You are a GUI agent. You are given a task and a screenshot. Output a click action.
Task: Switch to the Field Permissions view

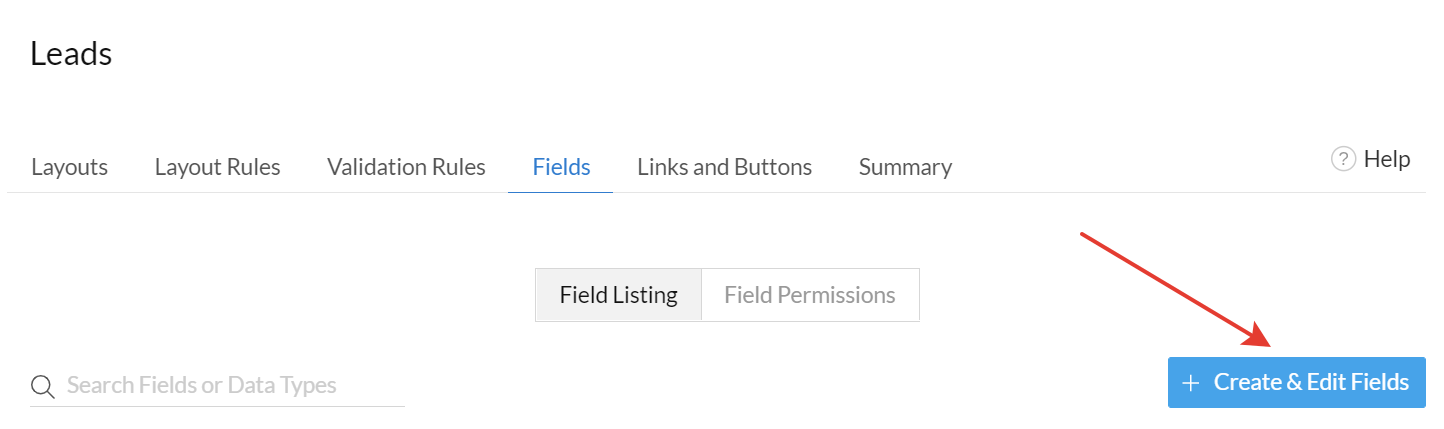pos(809,295)
